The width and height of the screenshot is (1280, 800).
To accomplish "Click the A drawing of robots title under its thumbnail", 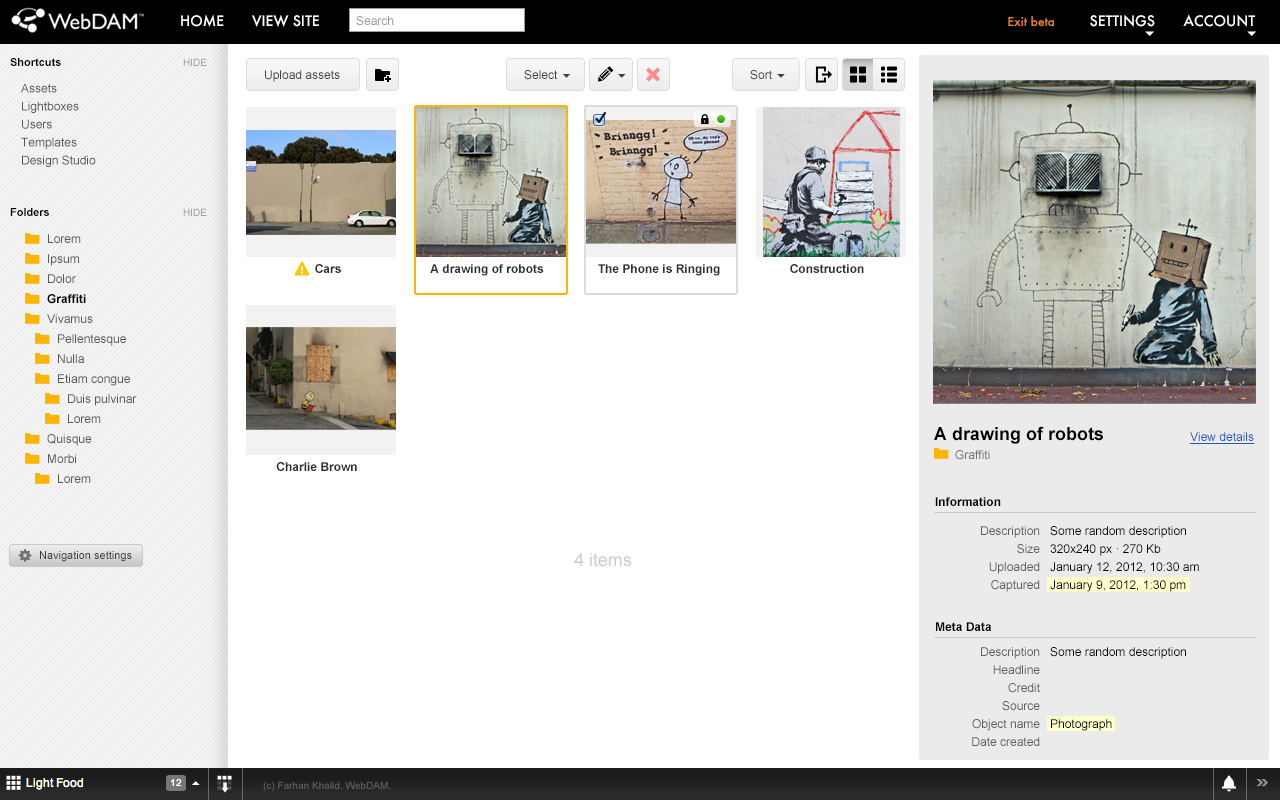I will point(487,269).
